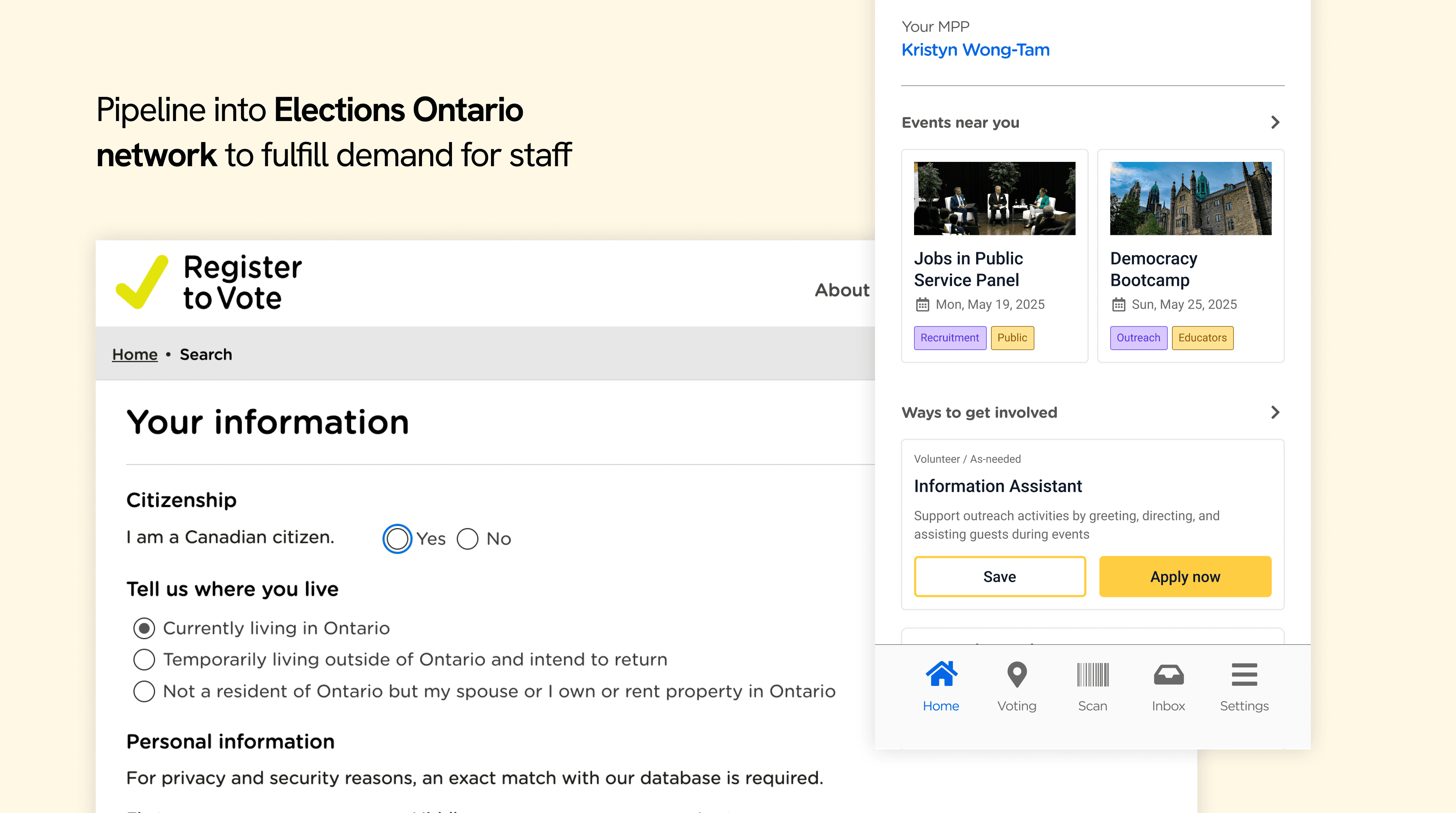Save the Information Assistant role
1456x813 pixels.
(x=1000, y=577)
